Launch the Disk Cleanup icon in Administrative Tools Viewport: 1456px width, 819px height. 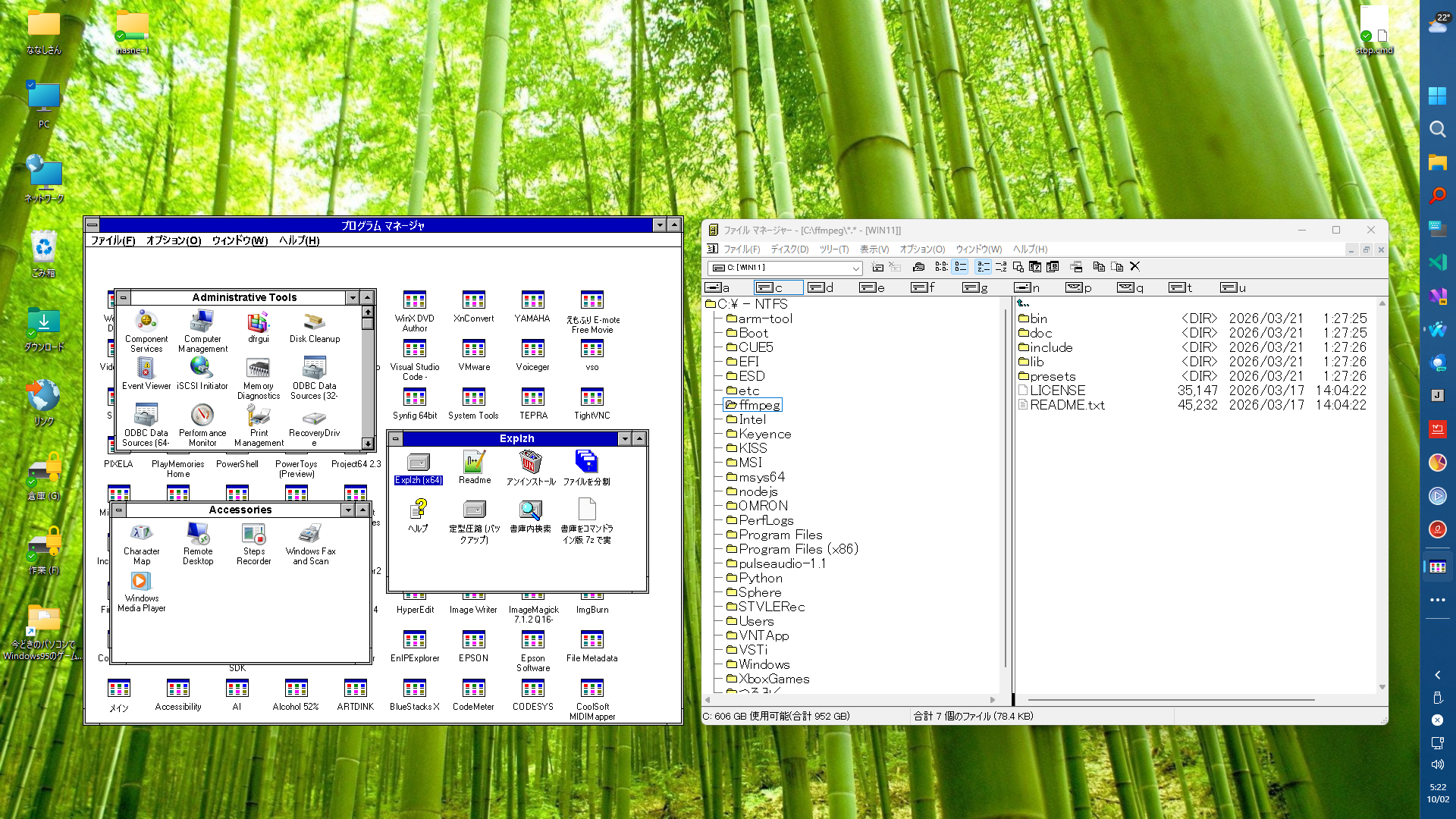(x=315, y=328)
